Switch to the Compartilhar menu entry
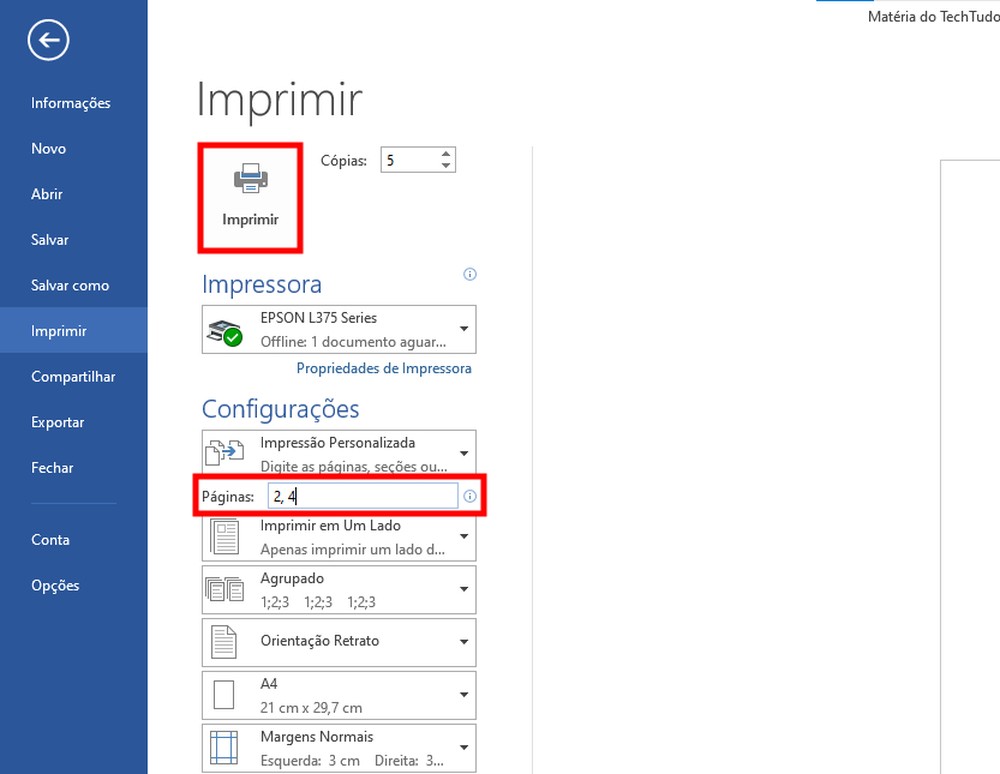Image resolution: width=1000 pixels, height=774 pixels. pos(73,376)
